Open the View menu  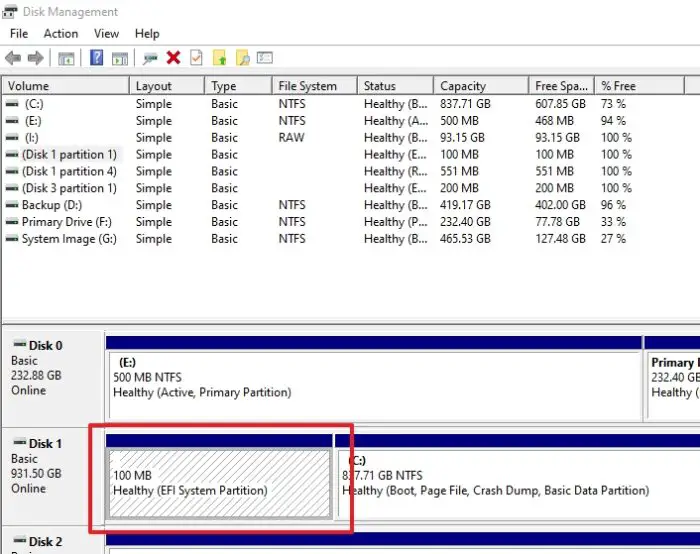(106, 34)
